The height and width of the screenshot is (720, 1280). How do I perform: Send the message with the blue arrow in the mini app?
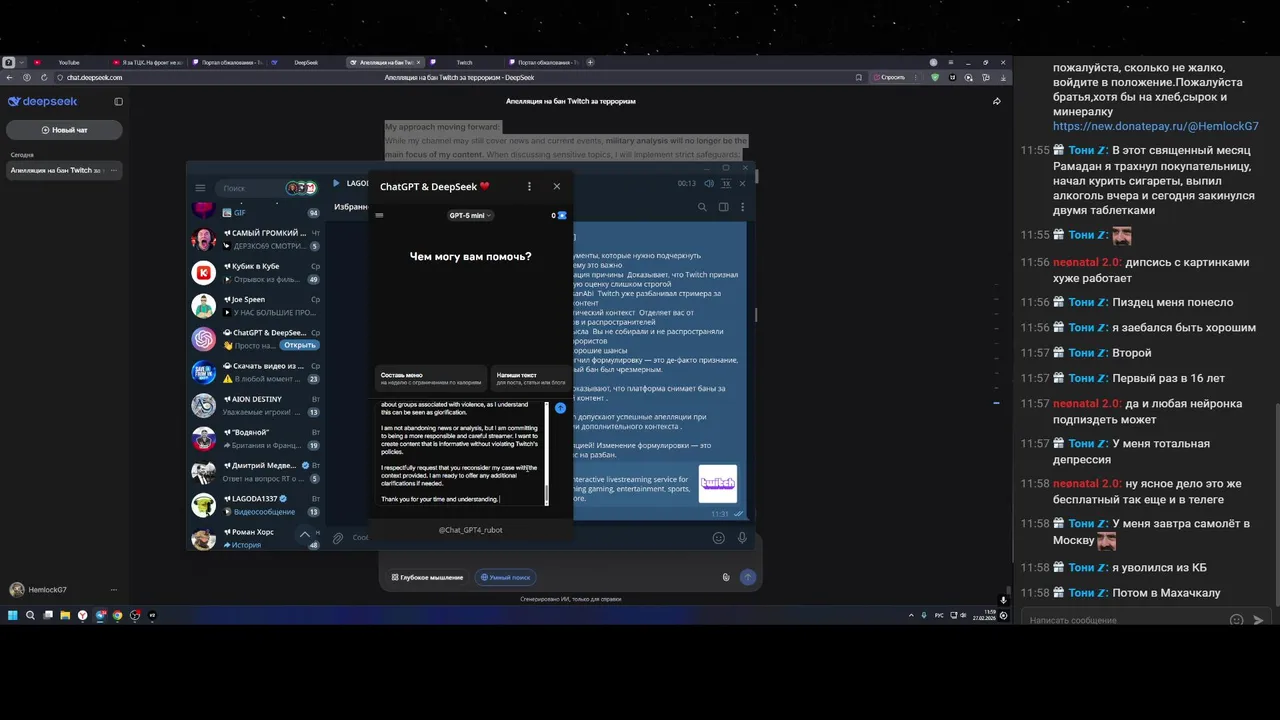[560, 408]
